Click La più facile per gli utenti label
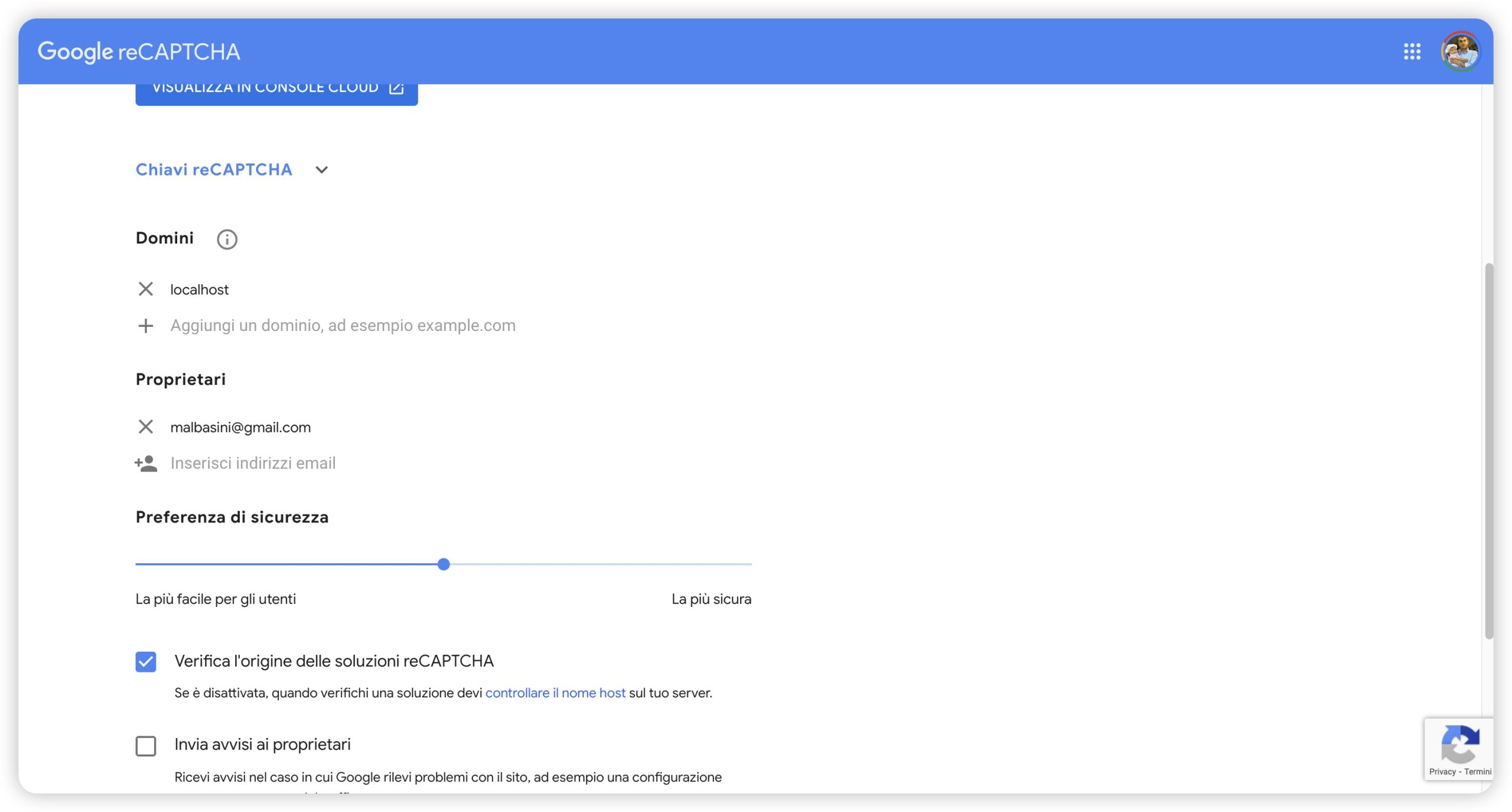The width and height of the screenshot is (1512, 812). point(216,599)
